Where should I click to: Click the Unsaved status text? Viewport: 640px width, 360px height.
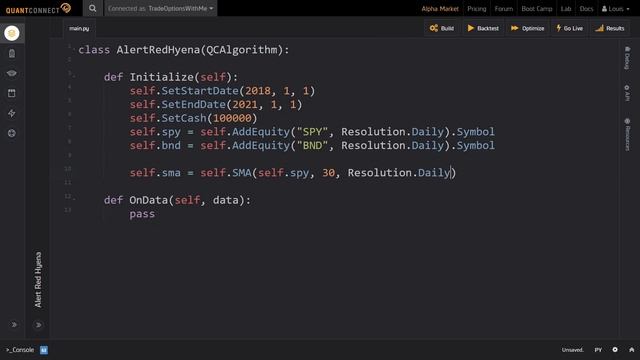[x=572, y=350]
